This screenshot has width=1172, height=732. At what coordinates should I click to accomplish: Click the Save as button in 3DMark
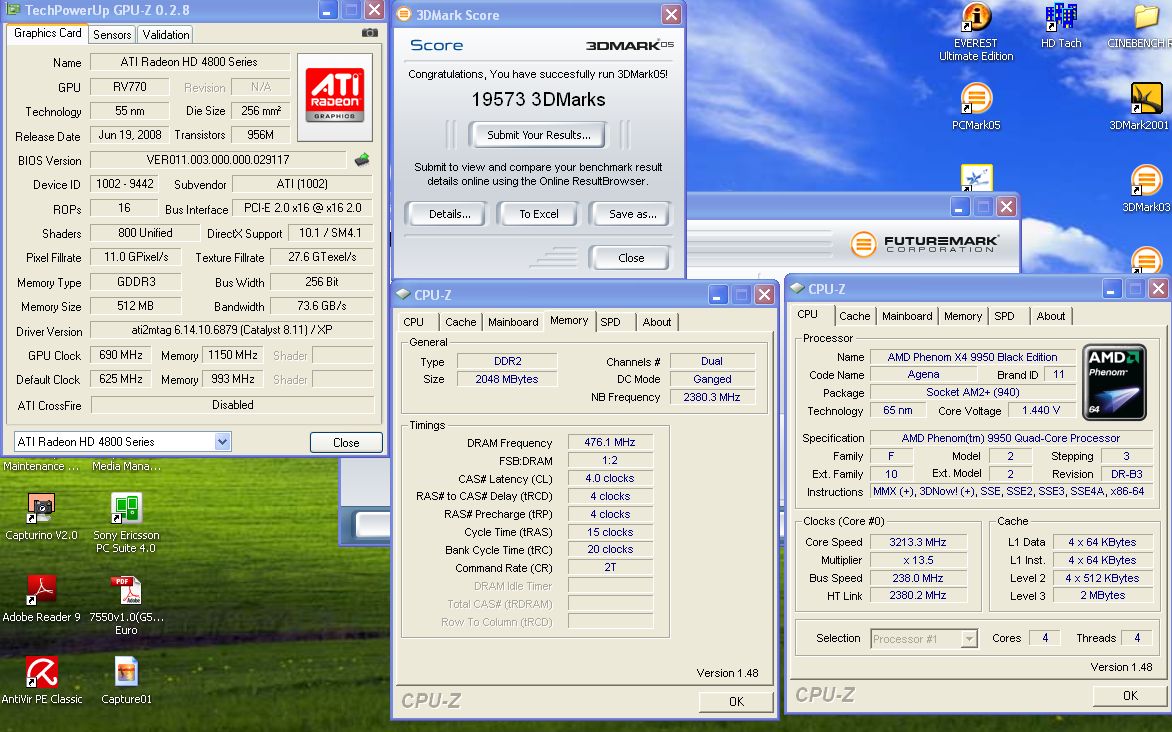click(x=632, y=214)
